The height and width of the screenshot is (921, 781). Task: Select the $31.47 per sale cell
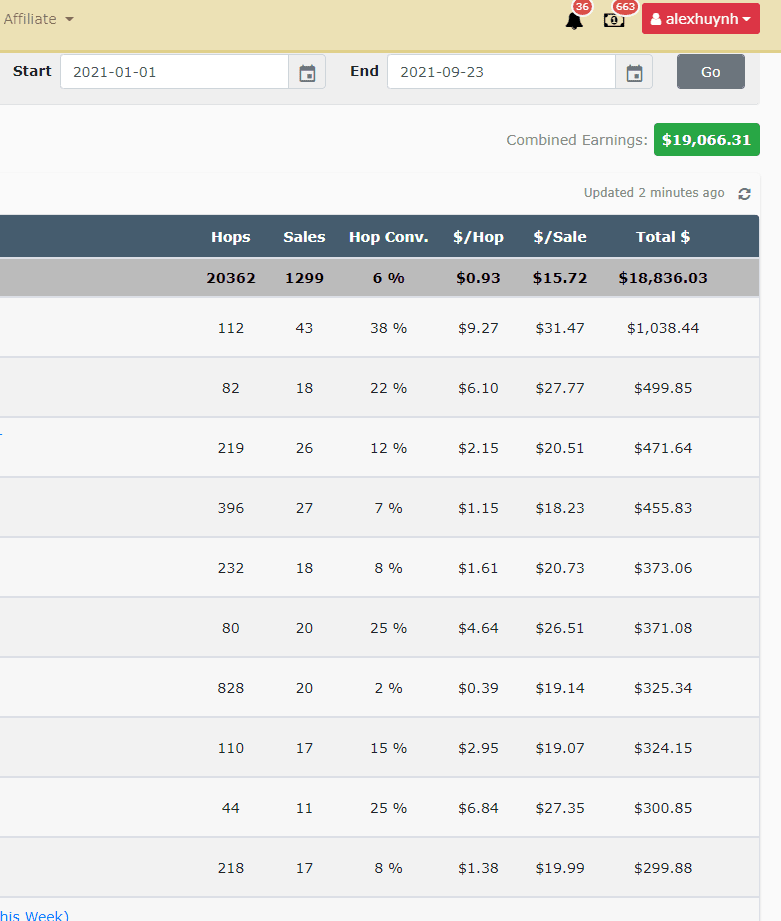tap(560, 328)
